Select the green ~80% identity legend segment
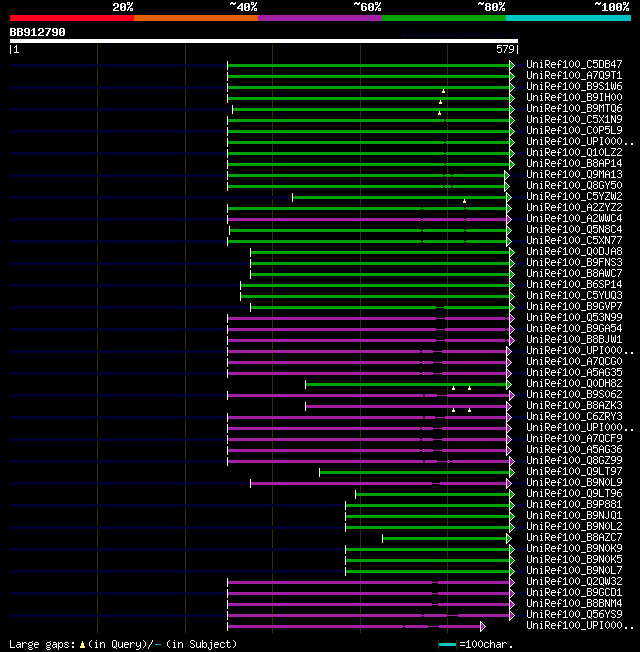 (x=444, y=18)
